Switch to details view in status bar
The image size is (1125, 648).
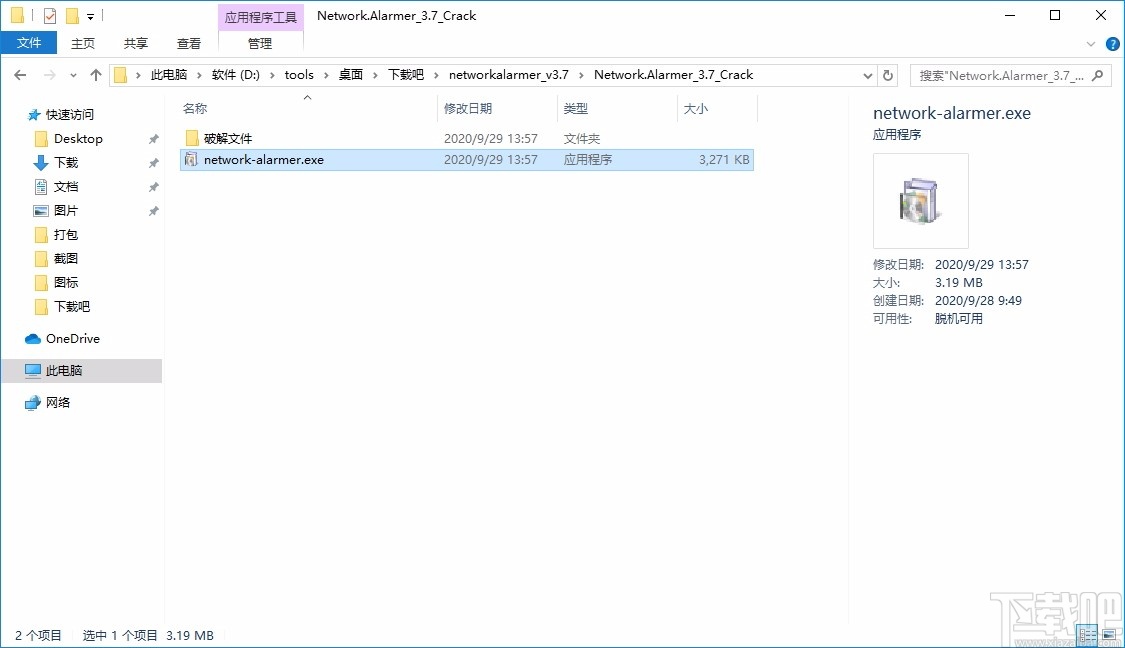coord(1087,634)
